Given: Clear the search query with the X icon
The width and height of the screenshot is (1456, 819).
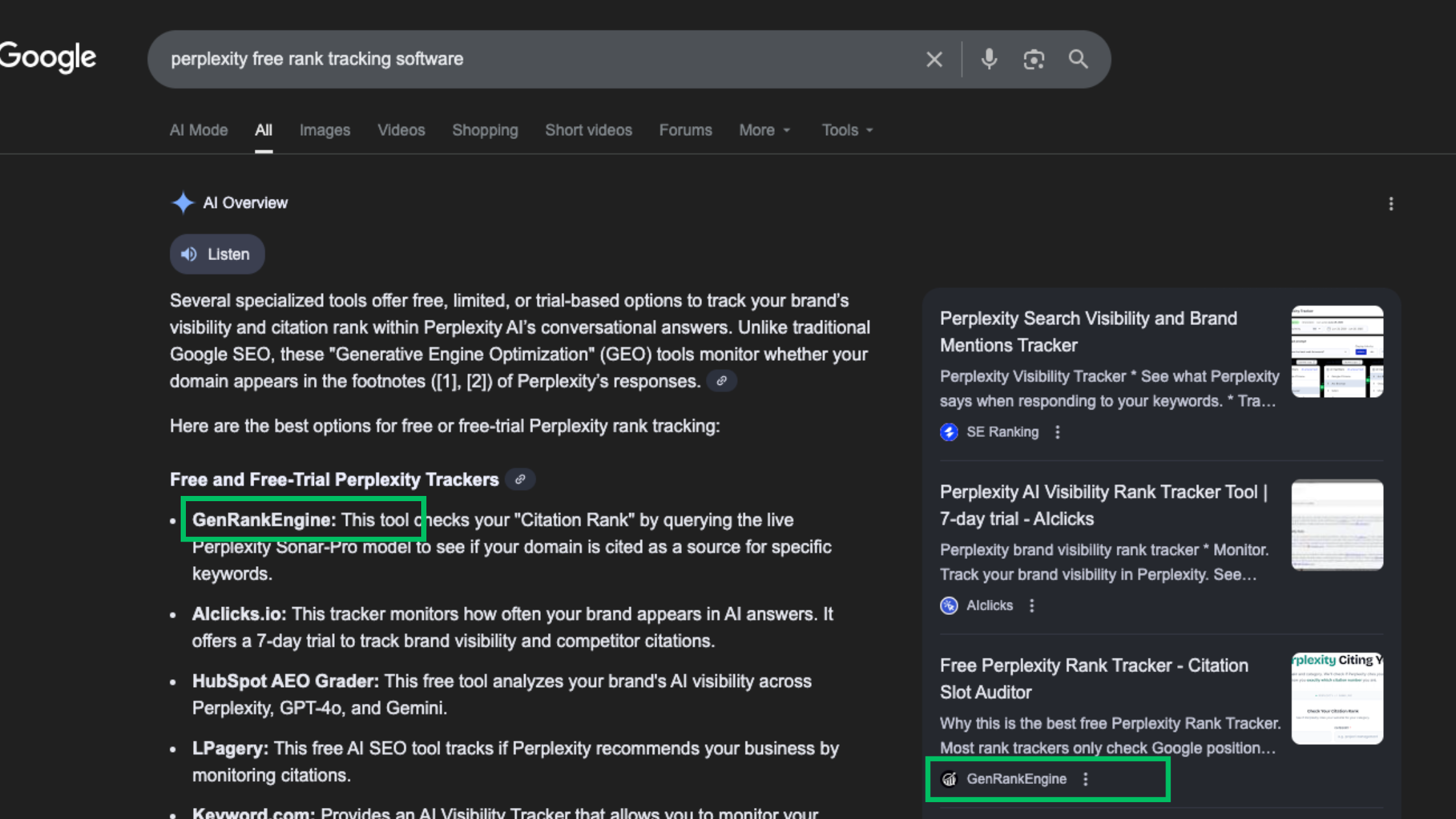Looking at the screenshot, I should pos(934,59).
